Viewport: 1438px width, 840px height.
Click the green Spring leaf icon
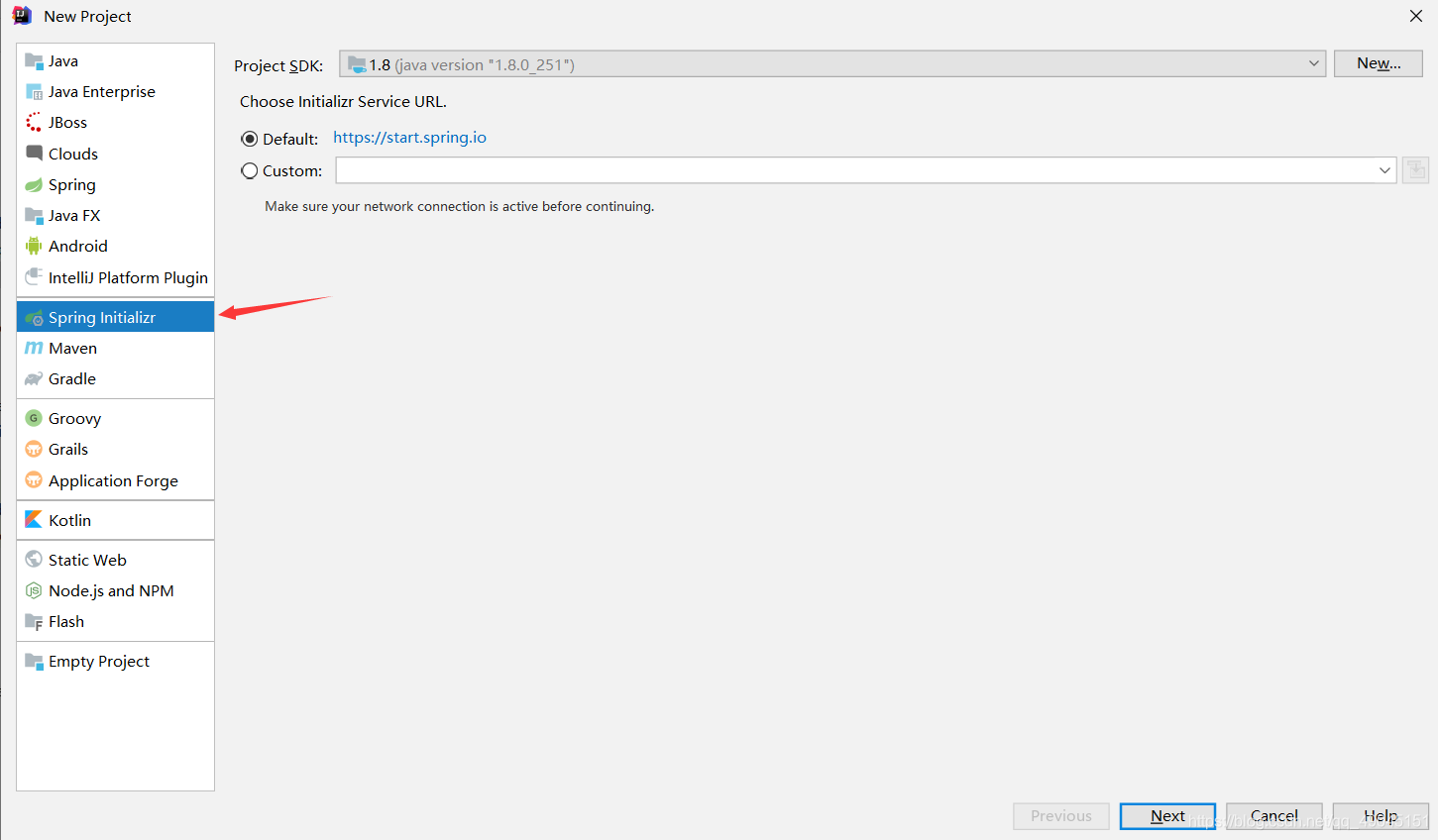pyautogui.click(x=34, y=185)
